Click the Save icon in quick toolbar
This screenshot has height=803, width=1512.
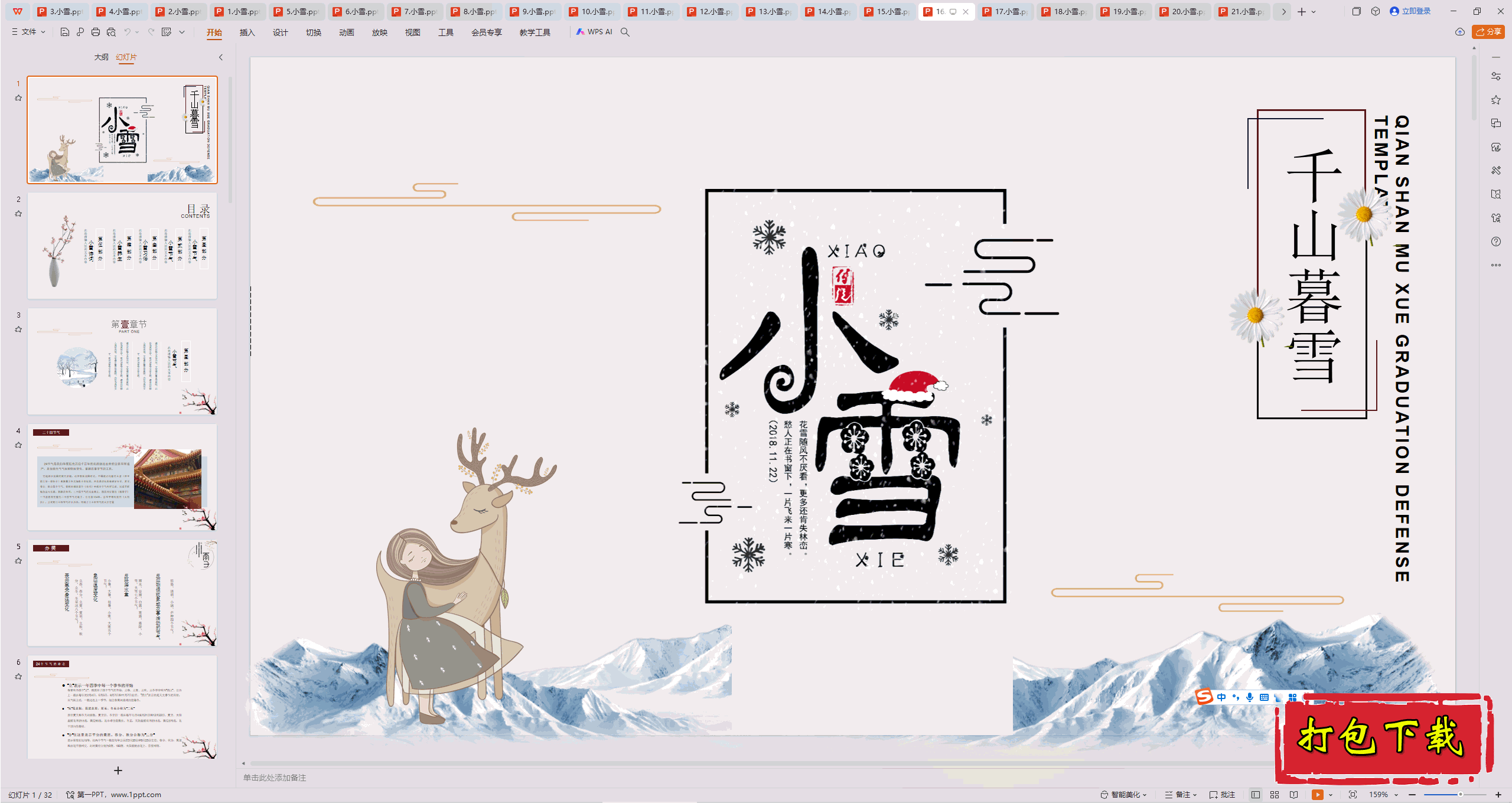(65, 32)
